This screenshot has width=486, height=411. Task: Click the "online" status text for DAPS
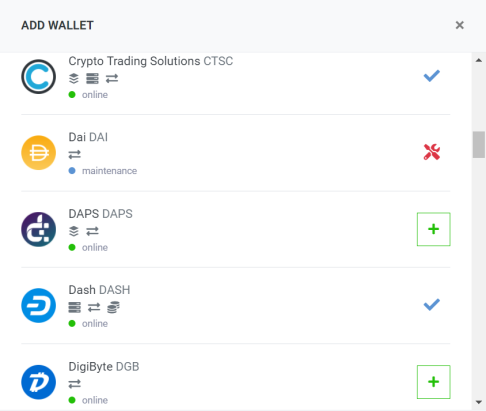[95, 247]
